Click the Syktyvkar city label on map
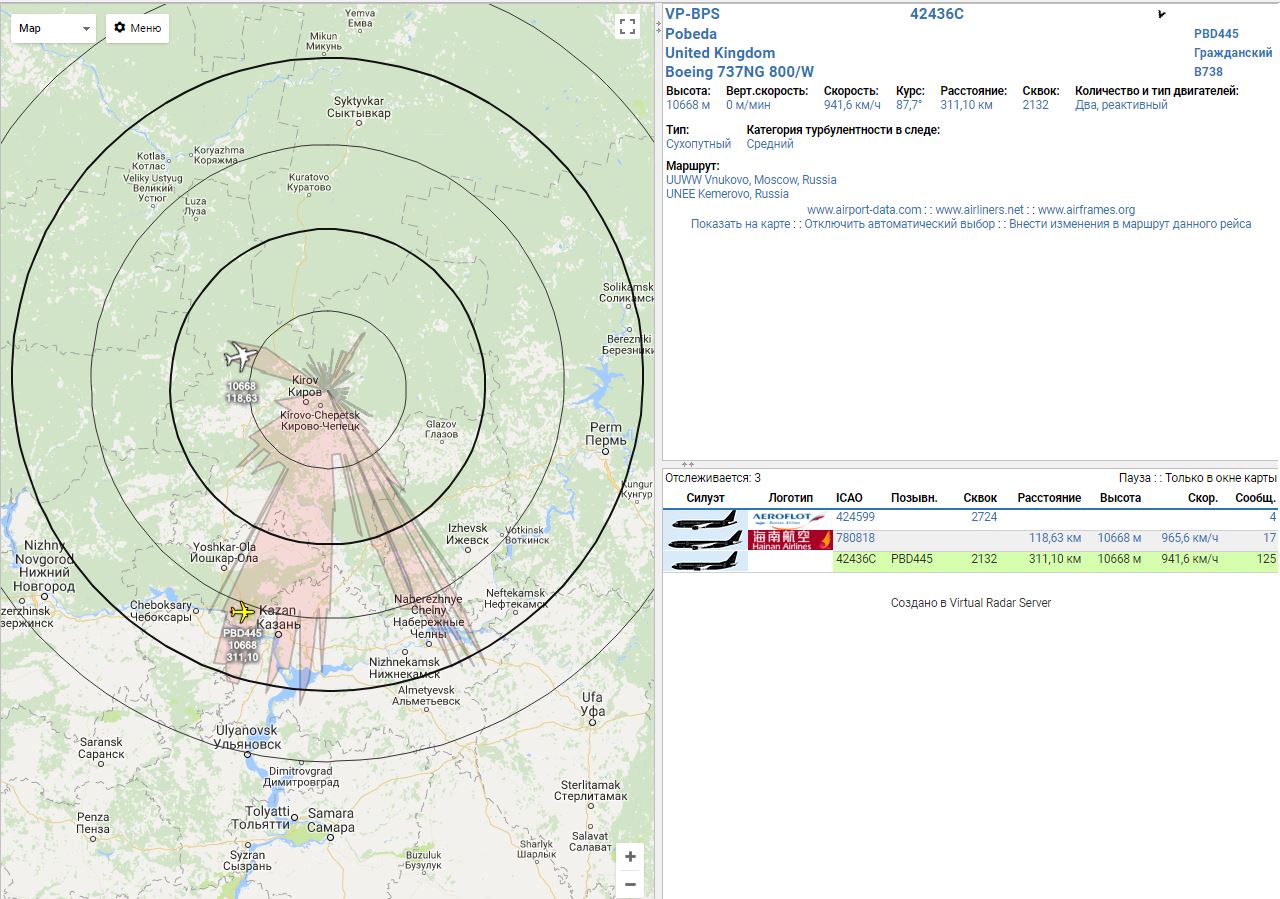Image resolution: width=1280 pixels, height=899 pixels. point(358,107)
